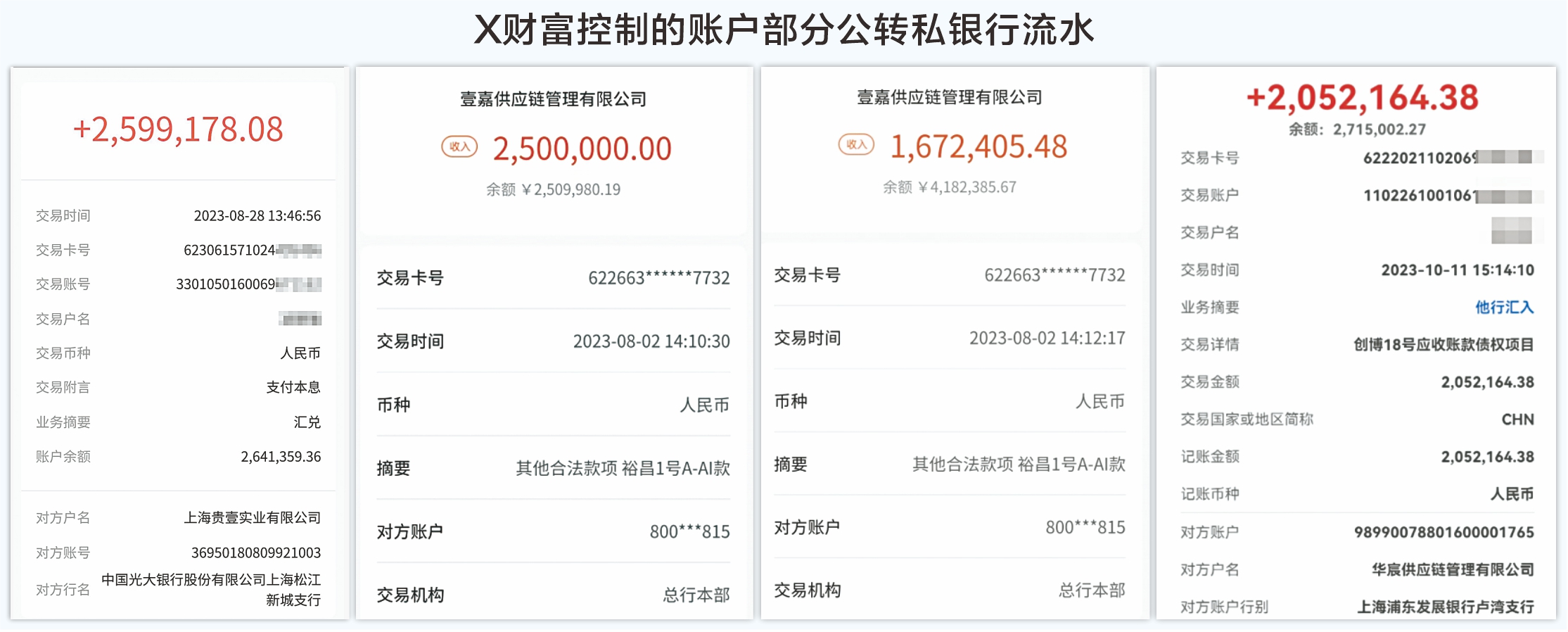Click the account balance 2,641,359.36
Viewport: 1568px width, 632px height.
point(280,457)
